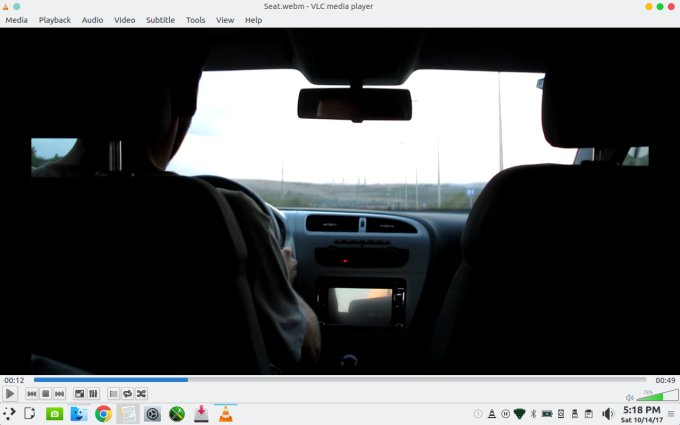Open the Audio menu
The height and width of the screenshot is (425, 680).
[92, 20]
